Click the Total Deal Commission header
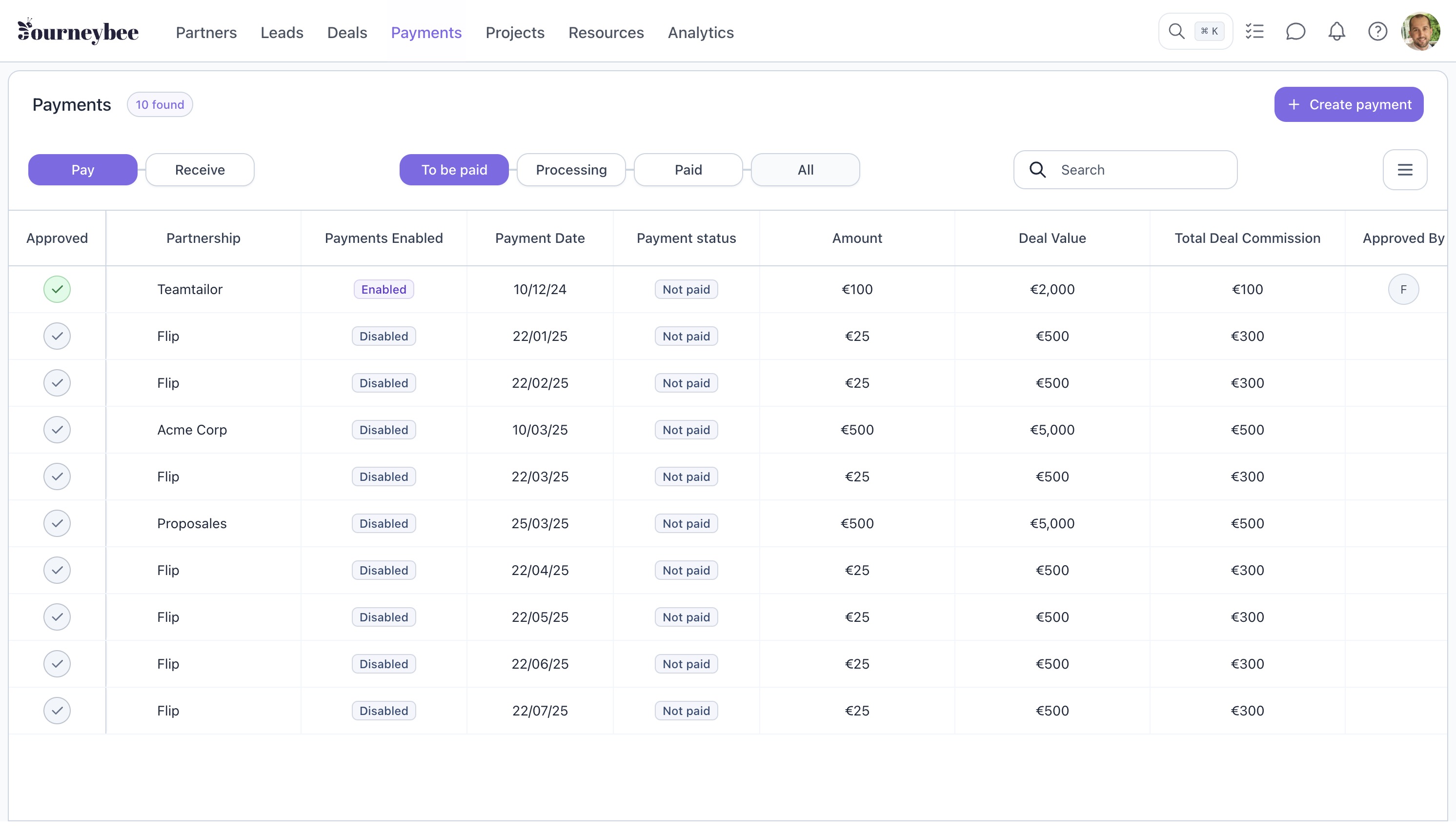Screen dimensions: 1456x834 coord(1248,238)
